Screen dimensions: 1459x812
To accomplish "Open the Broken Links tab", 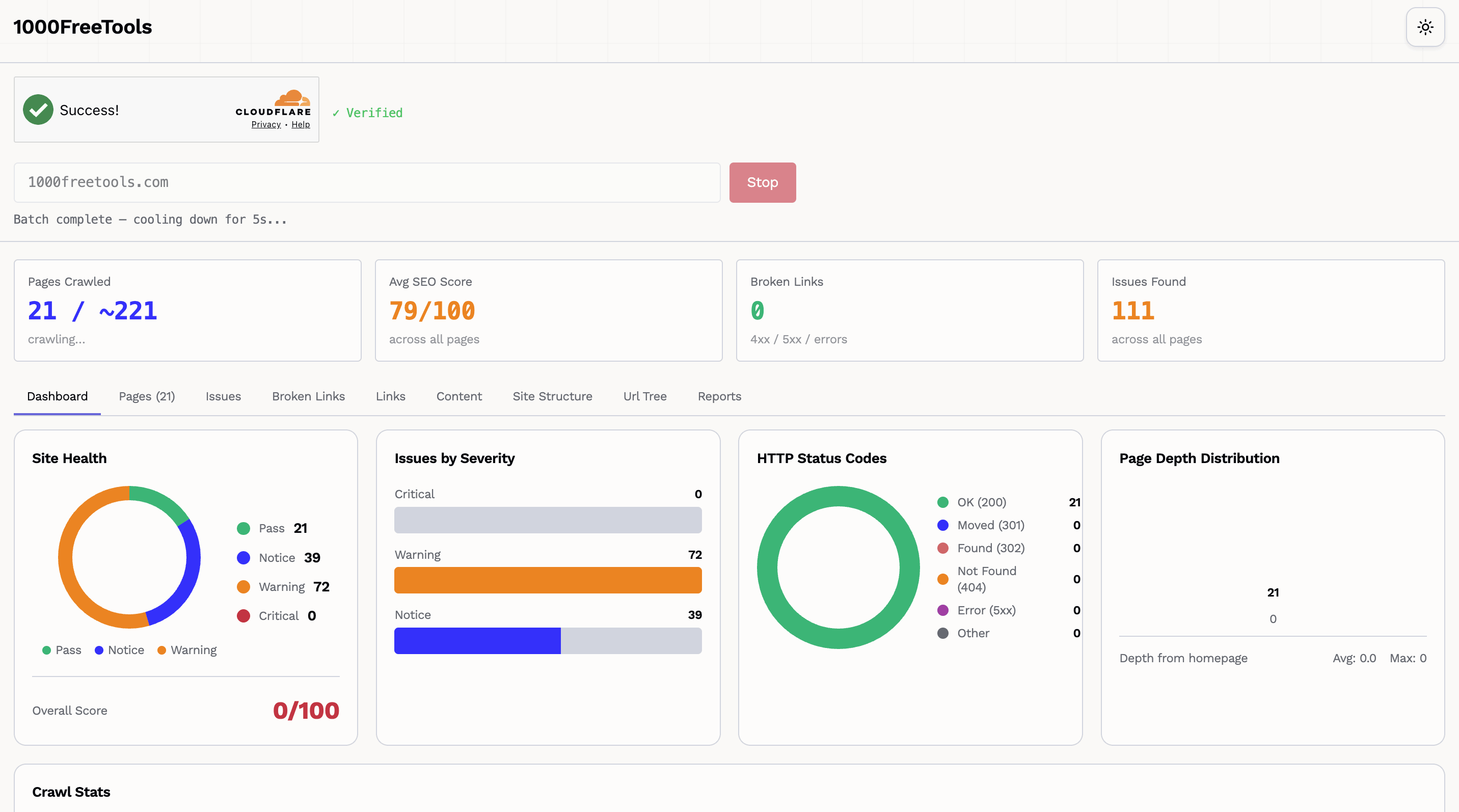I will tap(308, 396).
